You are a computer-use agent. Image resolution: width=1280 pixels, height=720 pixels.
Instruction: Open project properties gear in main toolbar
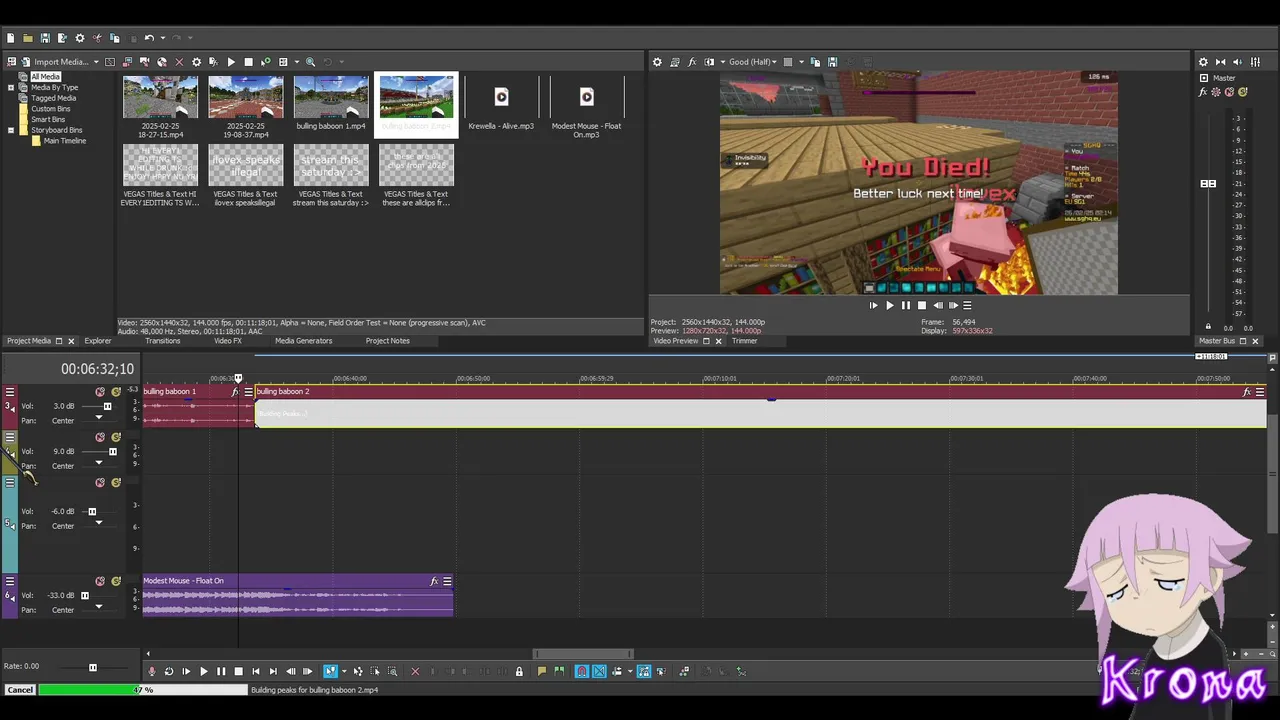pyautogui.click(x=80, y=38)
